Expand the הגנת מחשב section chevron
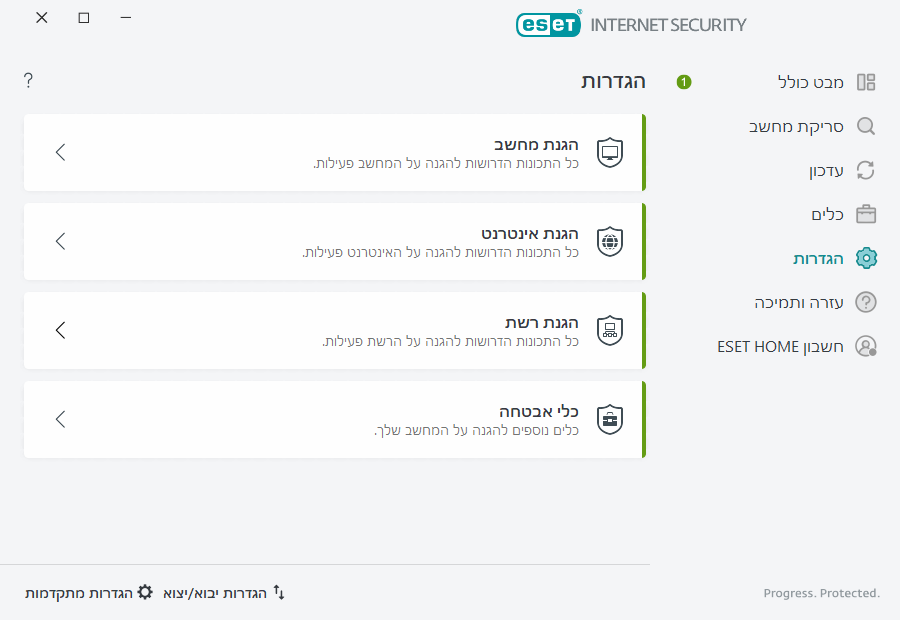900x620 pixels. tap(61, 152)
